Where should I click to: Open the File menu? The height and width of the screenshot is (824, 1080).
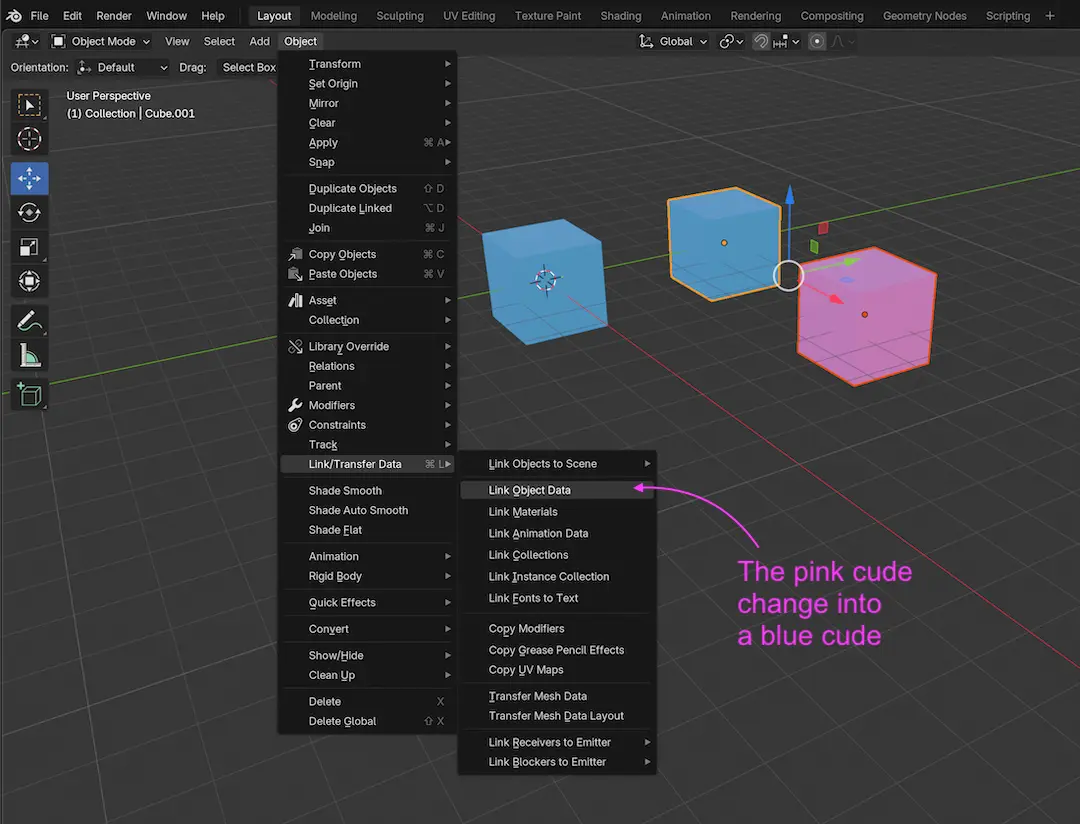(x=39, y=15)
